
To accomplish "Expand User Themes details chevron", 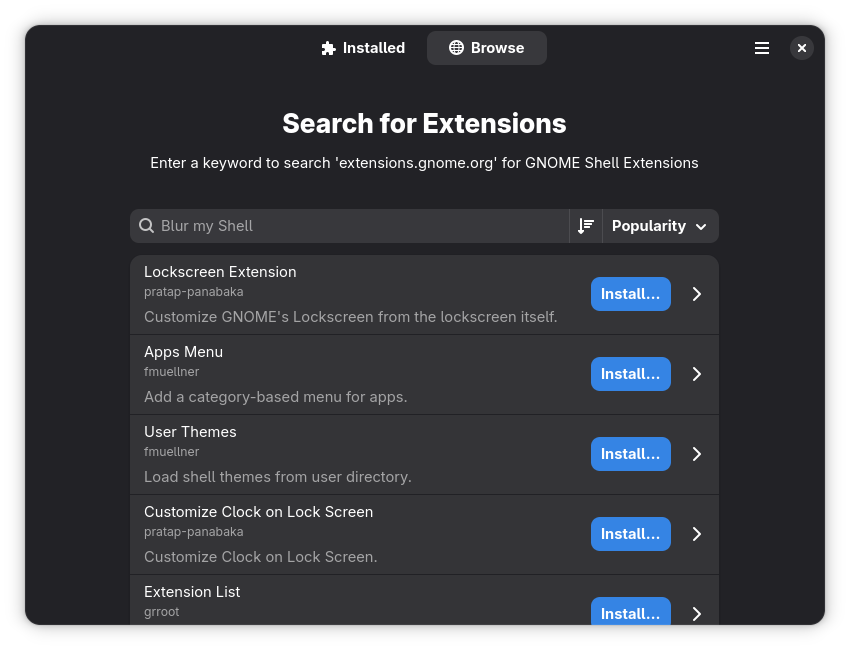I will (x=697, y=454).
